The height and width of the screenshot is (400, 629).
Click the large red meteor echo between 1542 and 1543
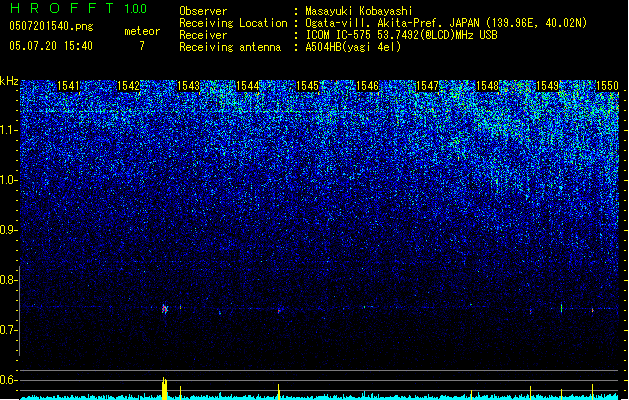164,309
